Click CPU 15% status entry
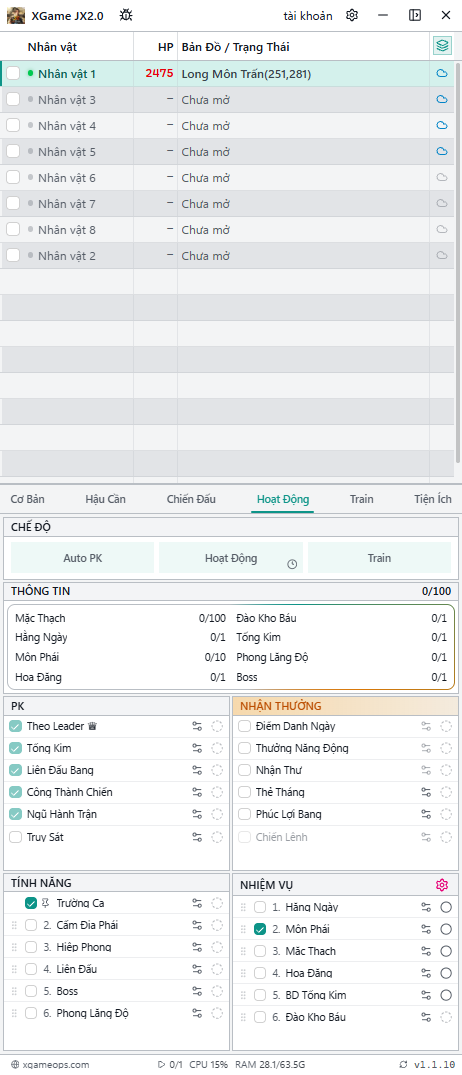 pos(208,1064)
